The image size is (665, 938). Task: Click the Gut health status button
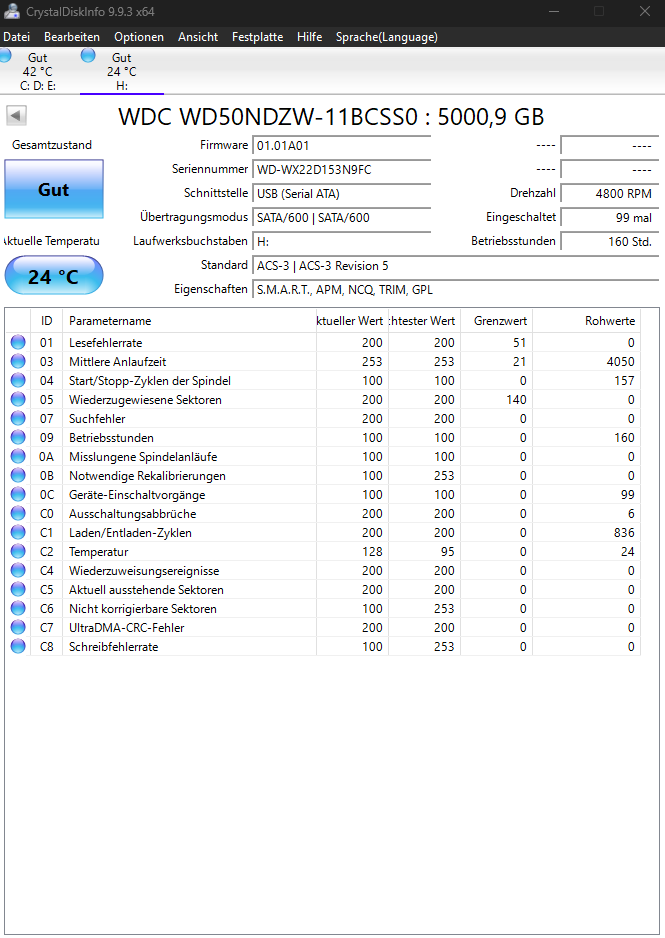pyautogui.click(x=54, y=189)
